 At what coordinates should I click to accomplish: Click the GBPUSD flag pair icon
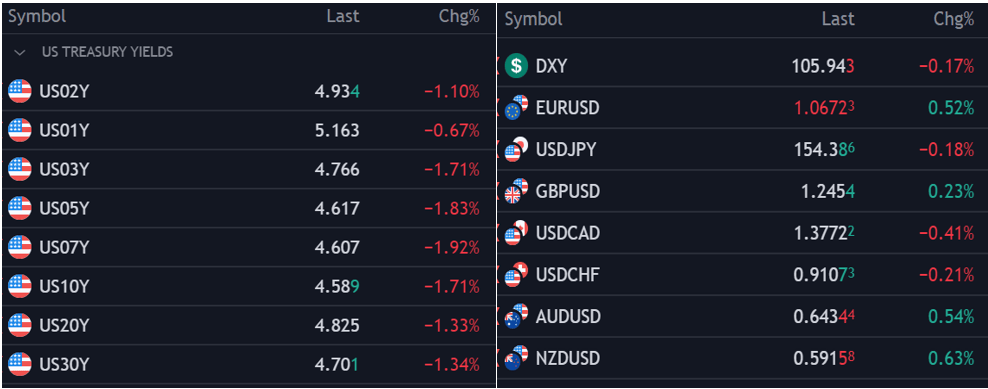(x=516, y=191)
